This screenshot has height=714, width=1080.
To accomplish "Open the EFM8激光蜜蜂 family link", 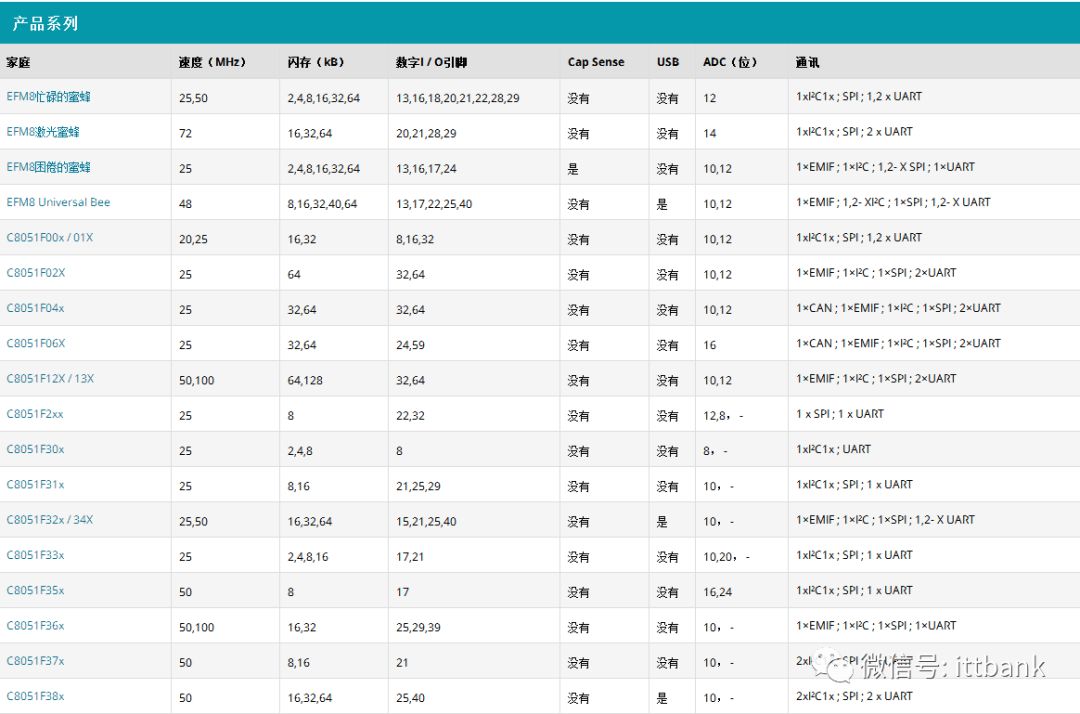I will coord(43,132).
